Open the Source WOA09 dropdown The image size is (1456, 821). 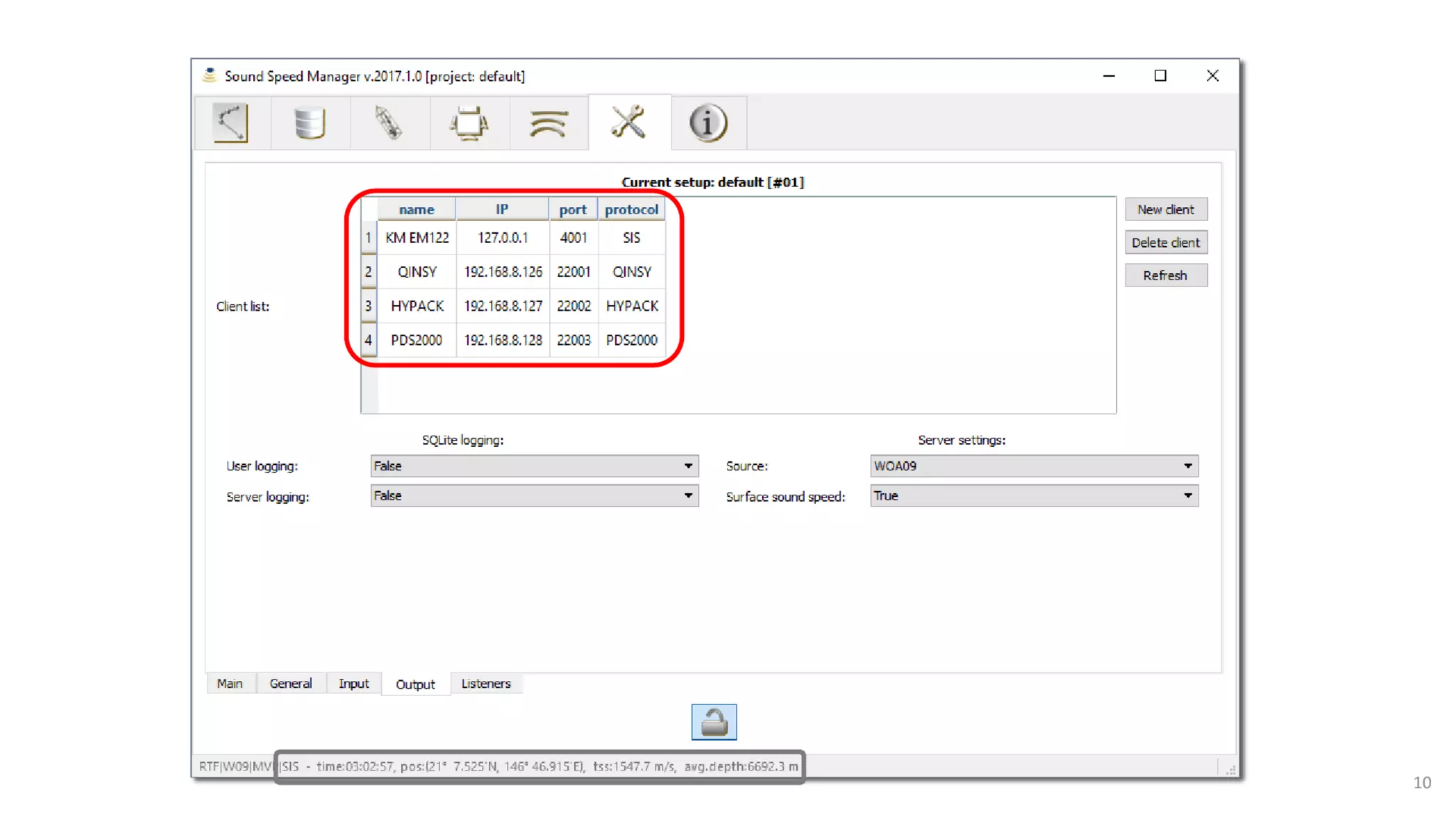point(1033,466)
